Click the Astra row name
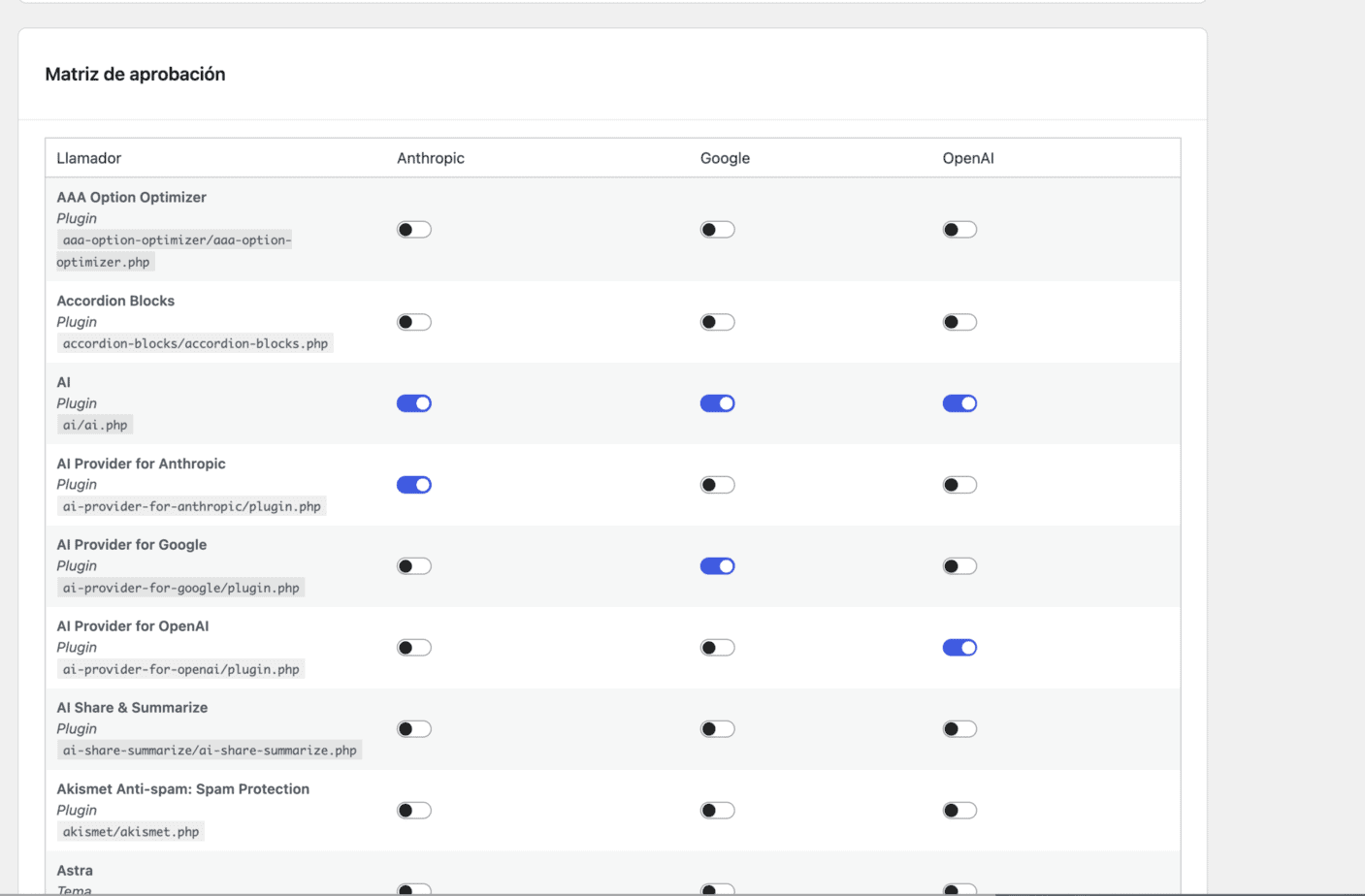The image size is (1365, 896). (x=75, y=871)
